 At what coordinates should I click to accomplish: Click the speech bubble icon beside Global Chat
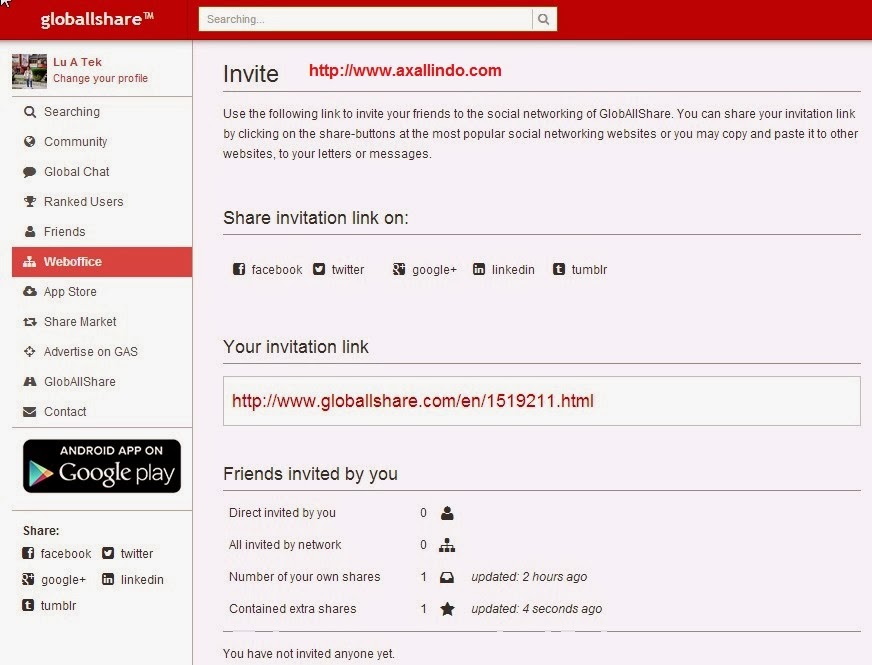[x=29, y=172]
